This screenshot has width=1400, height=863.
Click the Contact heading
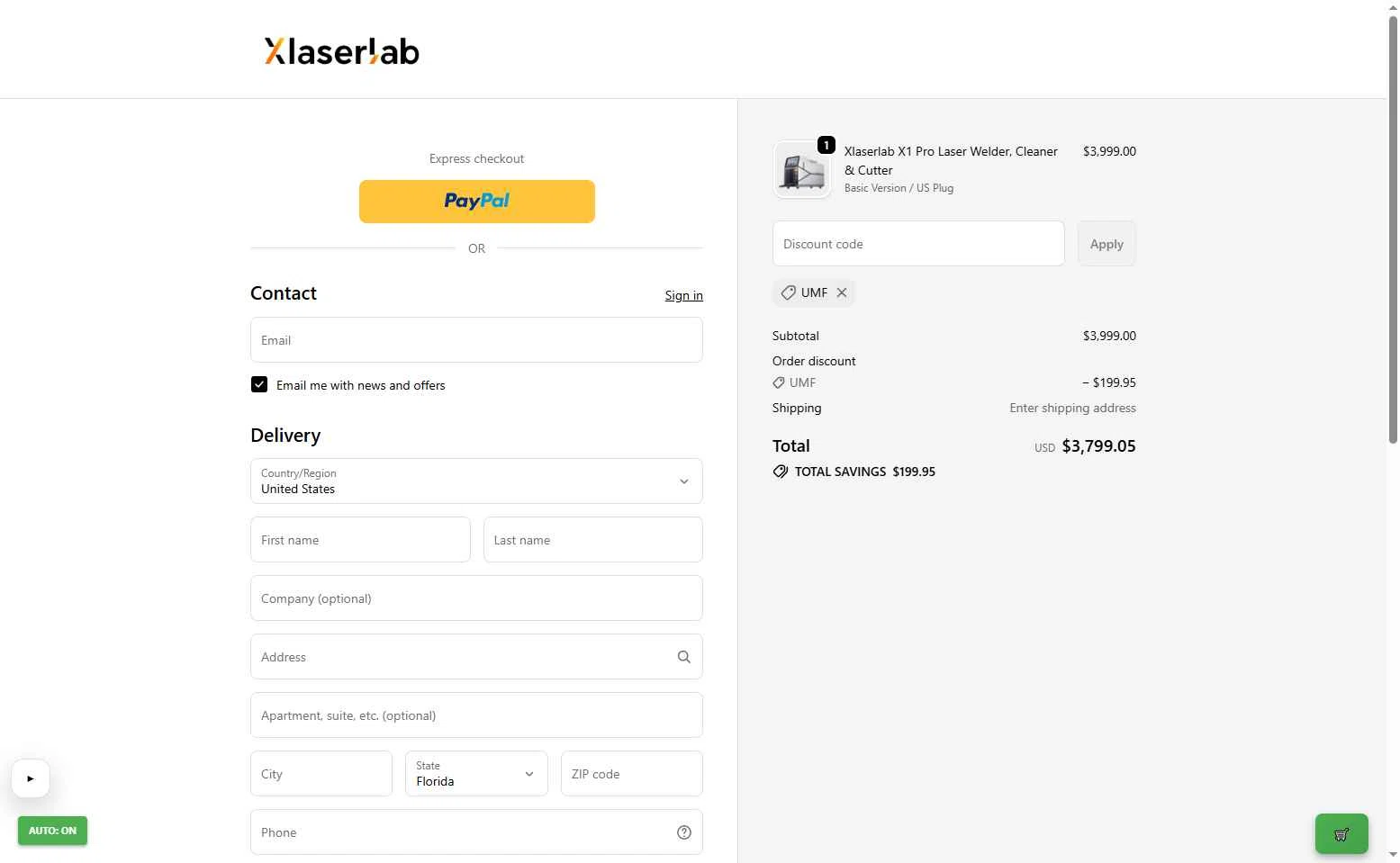[284, 293]
